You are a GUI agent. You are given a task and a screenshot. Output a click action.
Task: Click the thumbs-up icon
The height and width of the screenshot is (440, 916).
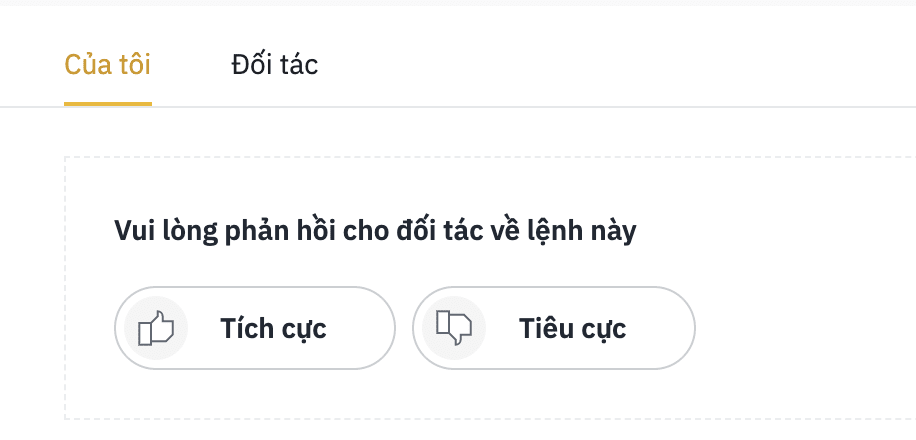point(156,328)
